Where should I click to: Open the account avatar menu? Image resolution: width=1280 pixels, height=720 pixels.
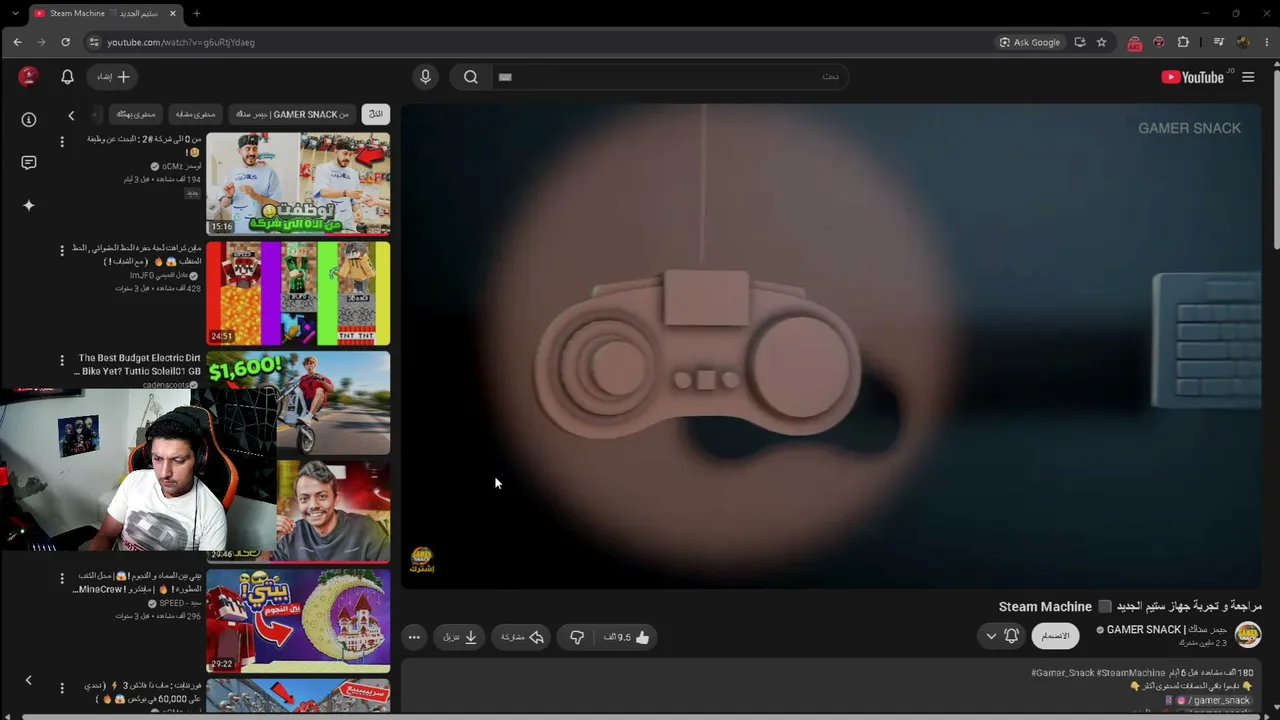[28, 77]
